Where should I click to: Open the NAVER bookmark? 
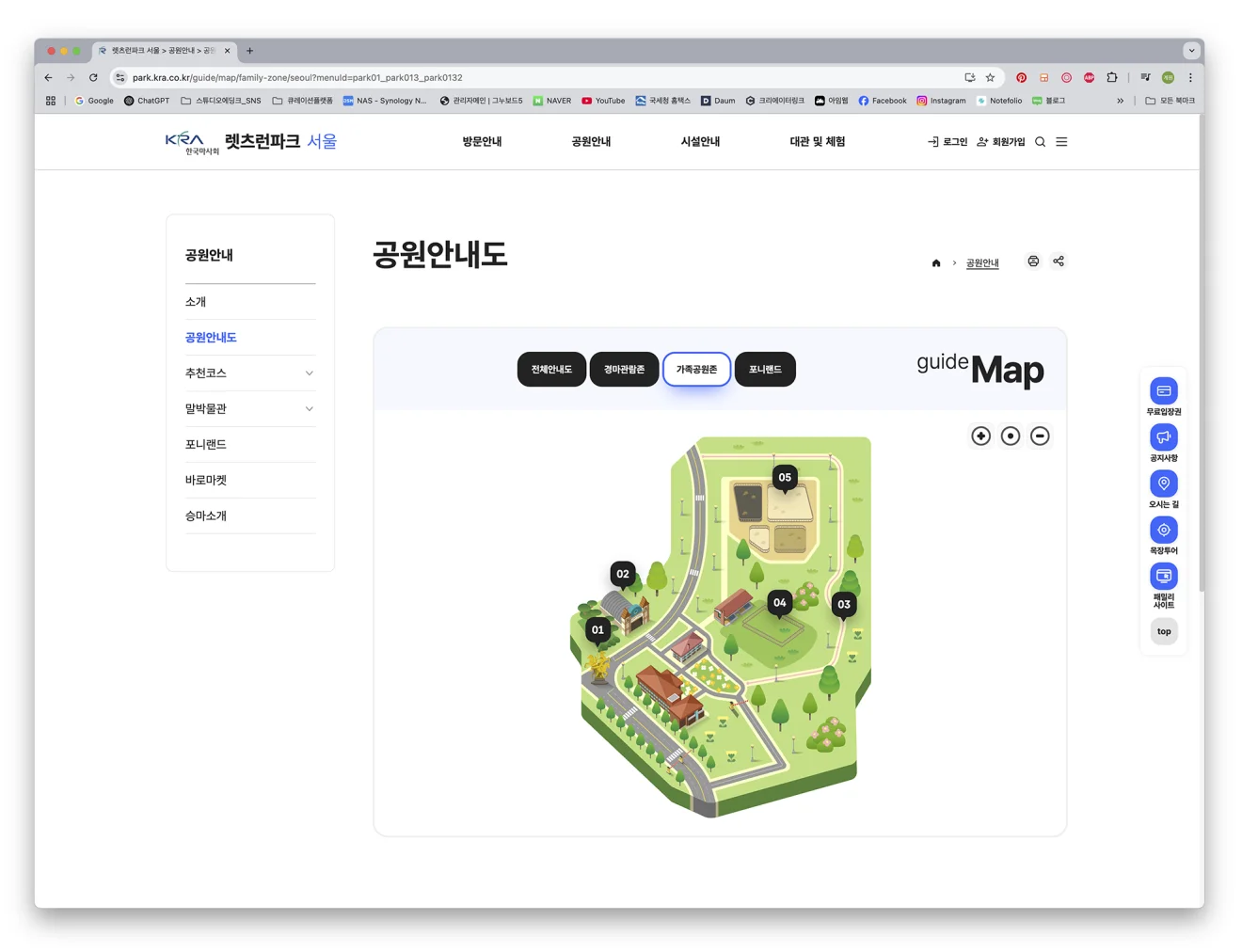click(x=551, y=101)
